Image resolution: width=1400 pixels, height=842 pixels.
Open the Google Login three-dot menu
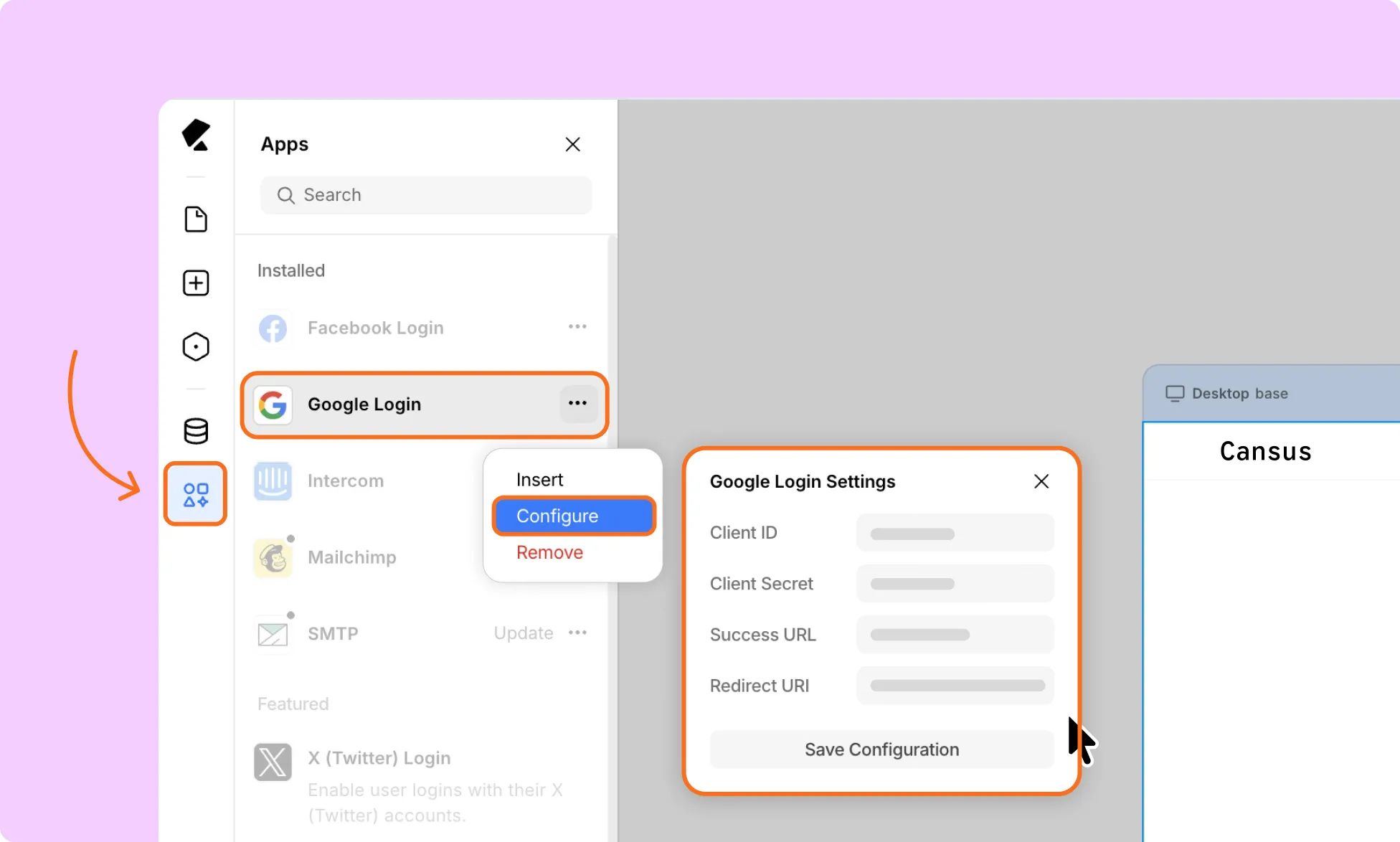[577, 403]
